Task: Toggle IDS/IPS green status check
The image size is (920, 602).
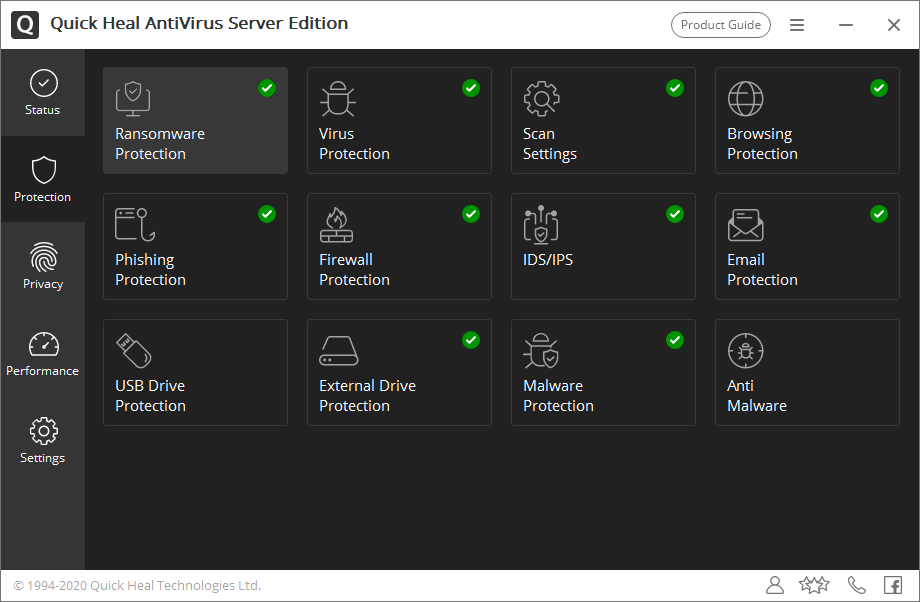Action: point(675,214)
